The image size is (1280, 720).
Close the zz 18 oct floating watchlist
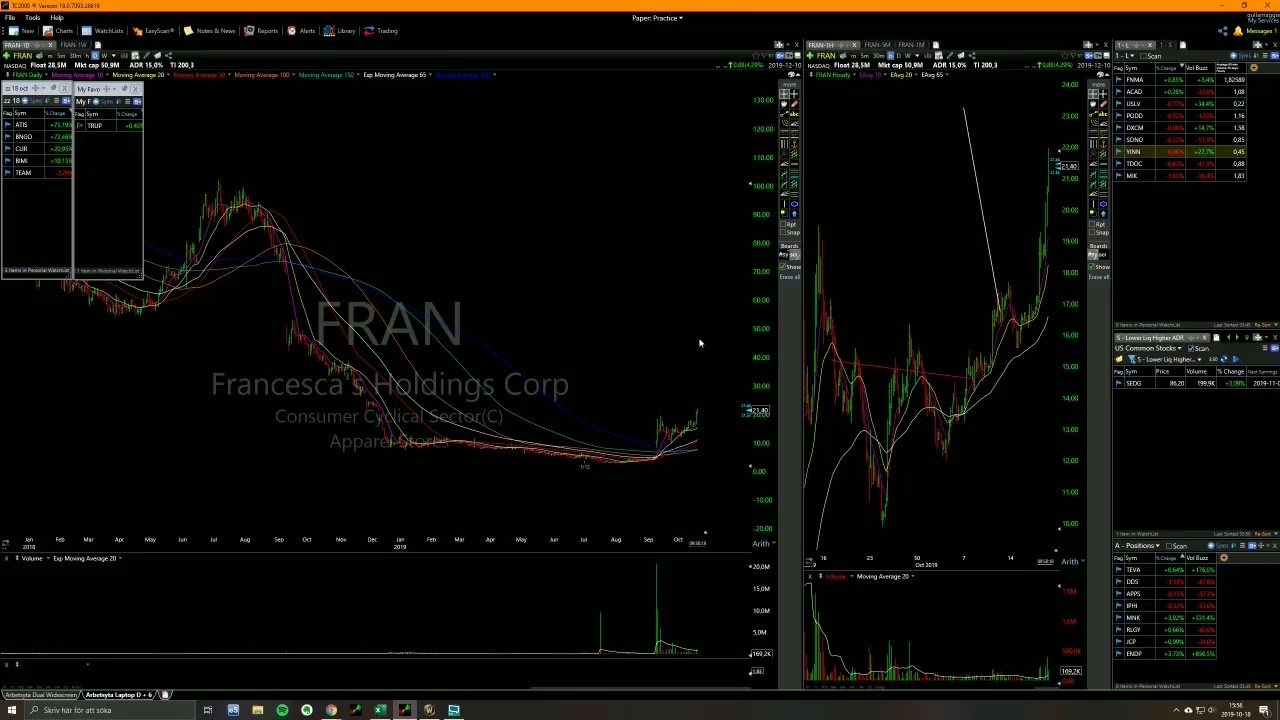[64, 88]
